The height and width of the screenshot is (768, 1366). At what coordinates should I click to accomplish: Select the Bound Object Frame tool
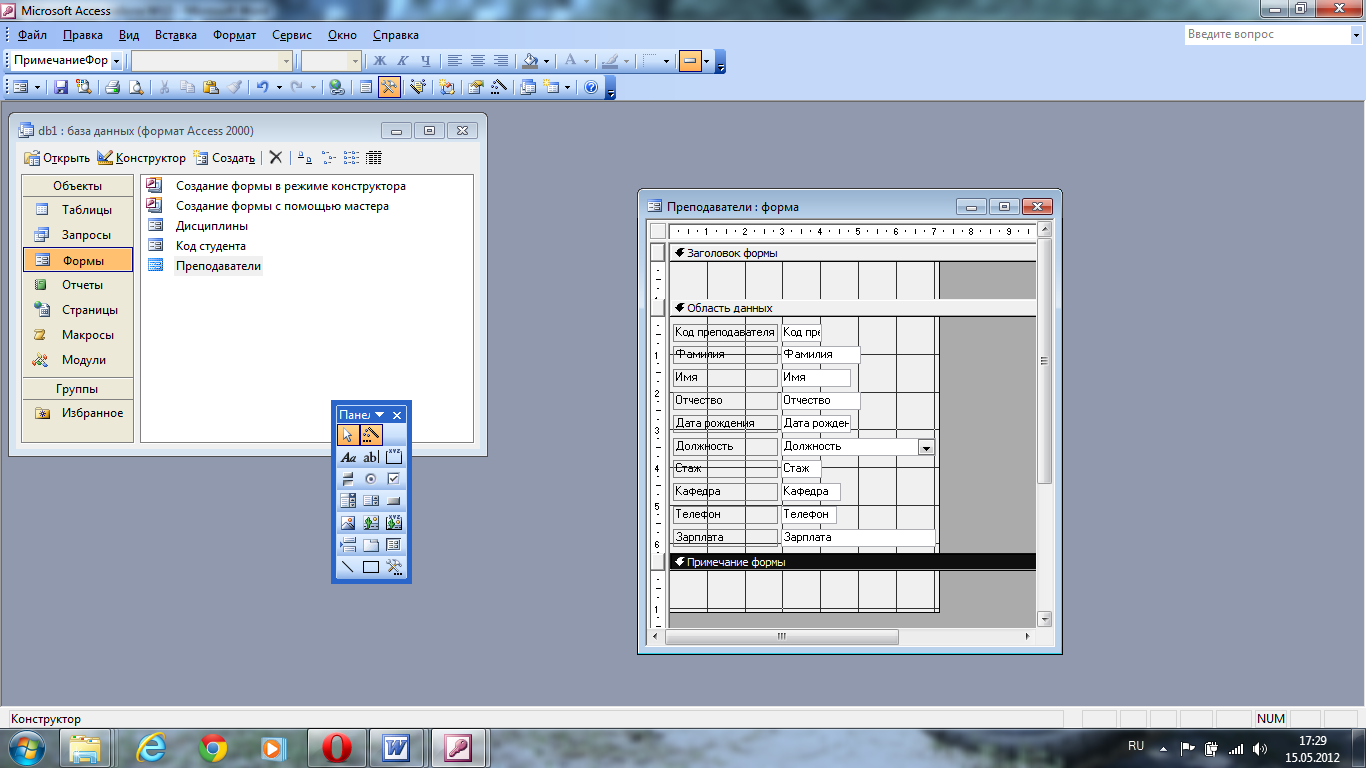tap(394, 522)
